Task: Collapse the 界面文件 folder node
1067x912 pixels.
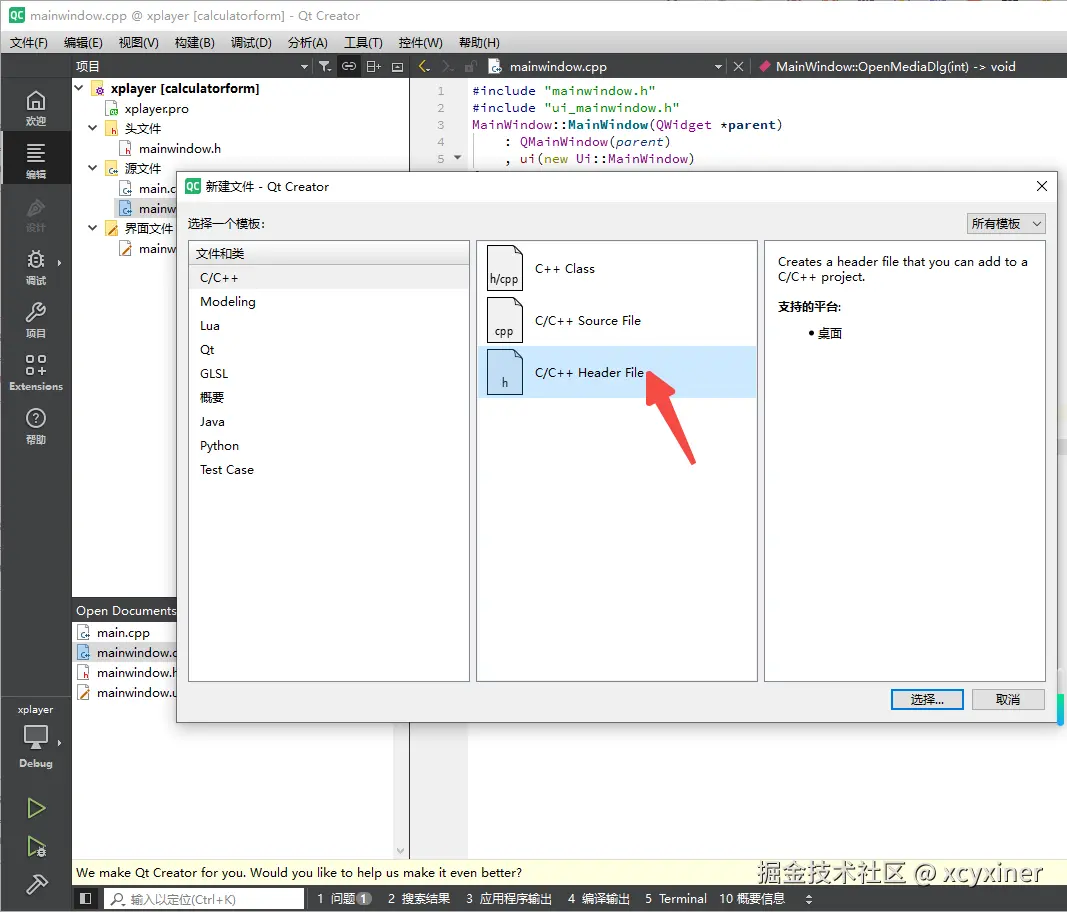Action: tap(93, 227)
